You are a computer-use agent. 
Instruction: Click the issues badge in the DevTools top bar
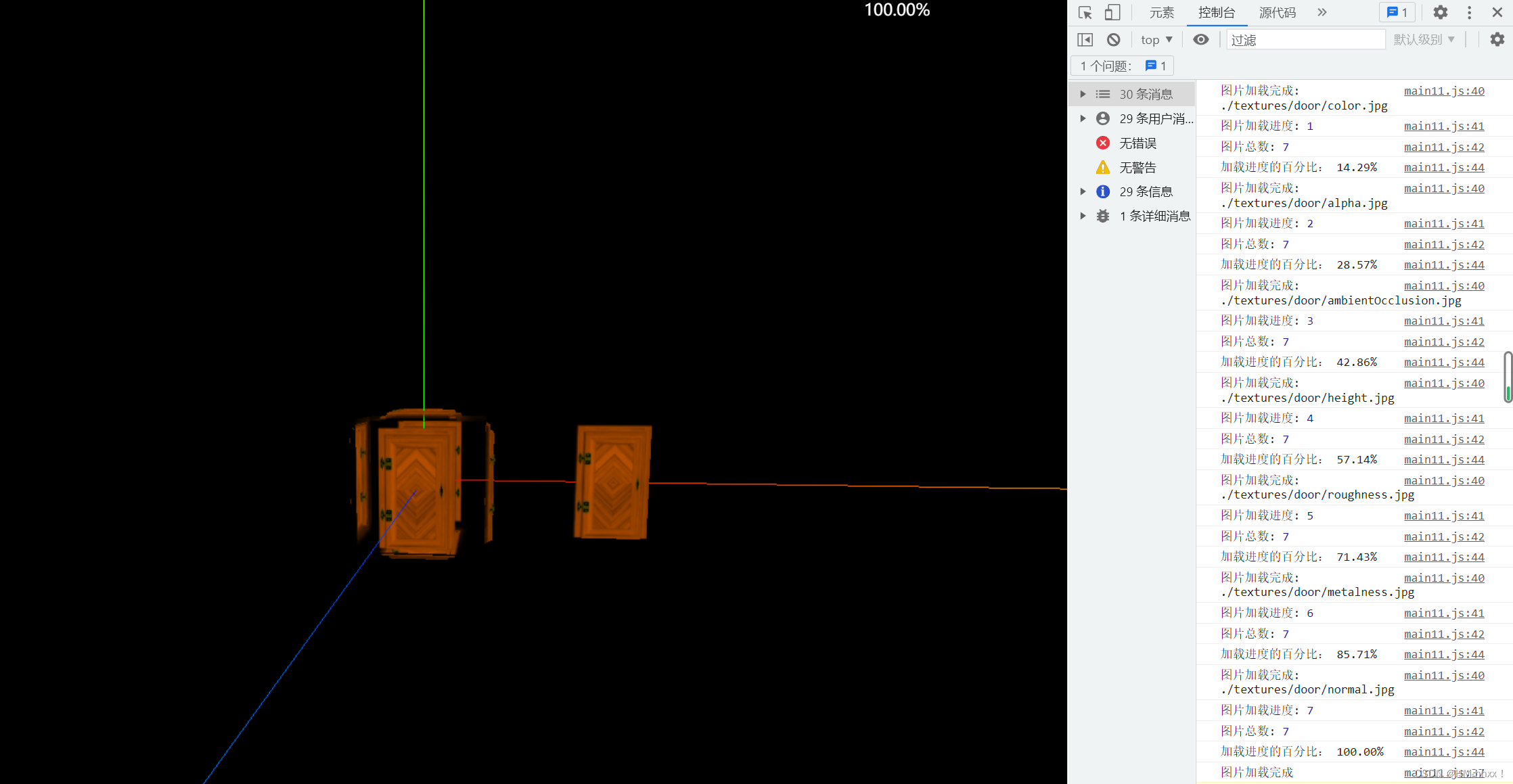click(1397, 13)
